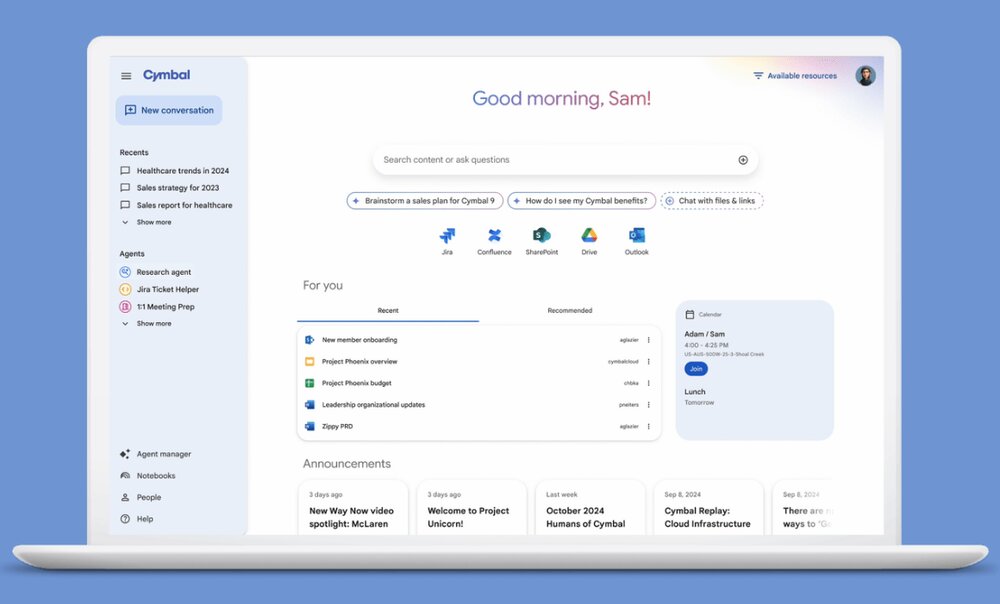This screenshot has width=1000, height=604.
Task: Toggle the sidebar with the hamburger menu
Action: 125,74
